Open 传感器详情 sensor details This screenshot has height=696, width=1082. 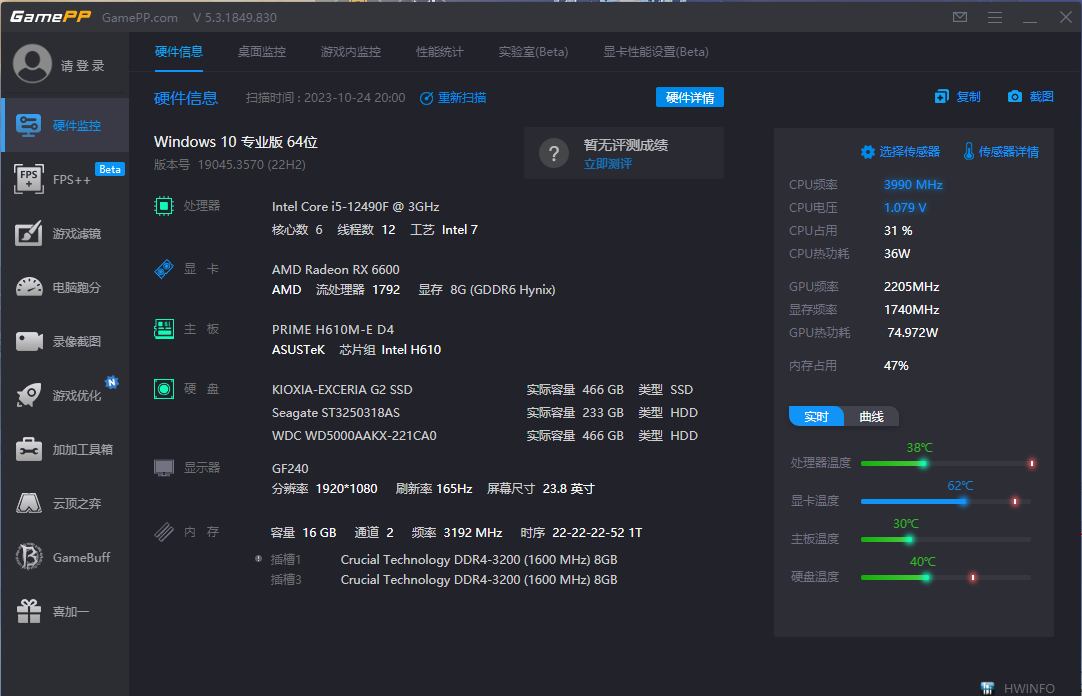click(x=1001, y=152)
